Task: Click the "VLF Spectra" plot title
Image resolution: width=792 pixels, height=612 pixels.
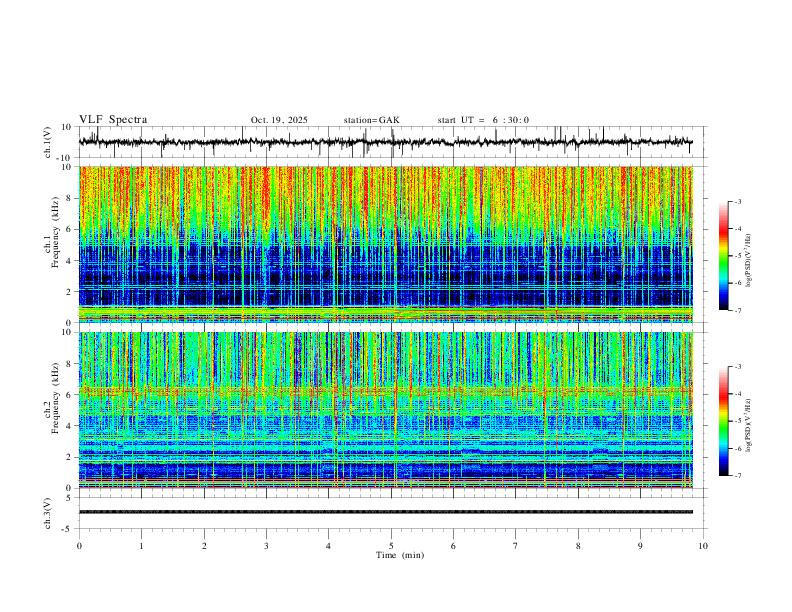Action: pos(113,120)
